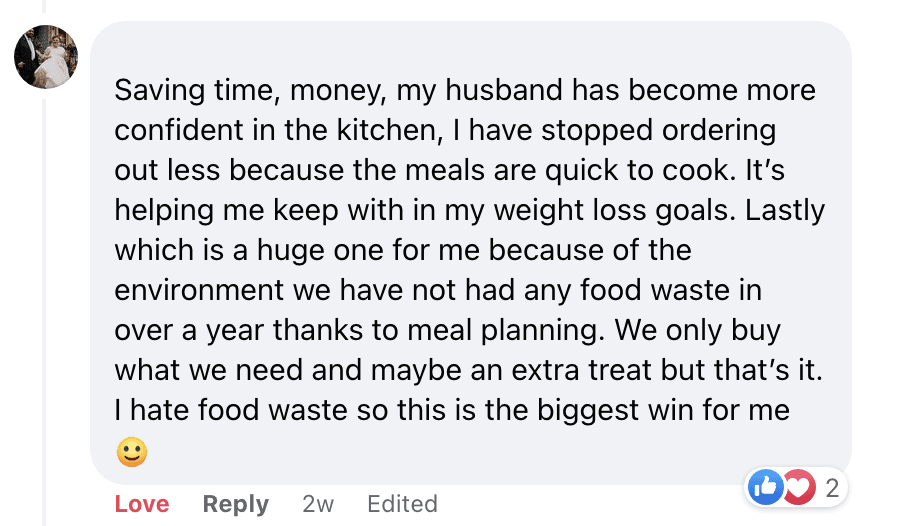Image resolution: width=916 pixels, height=526 pixels.
Task: Click the blue thumbs-up reaction icon
Action: coord(764,488)
